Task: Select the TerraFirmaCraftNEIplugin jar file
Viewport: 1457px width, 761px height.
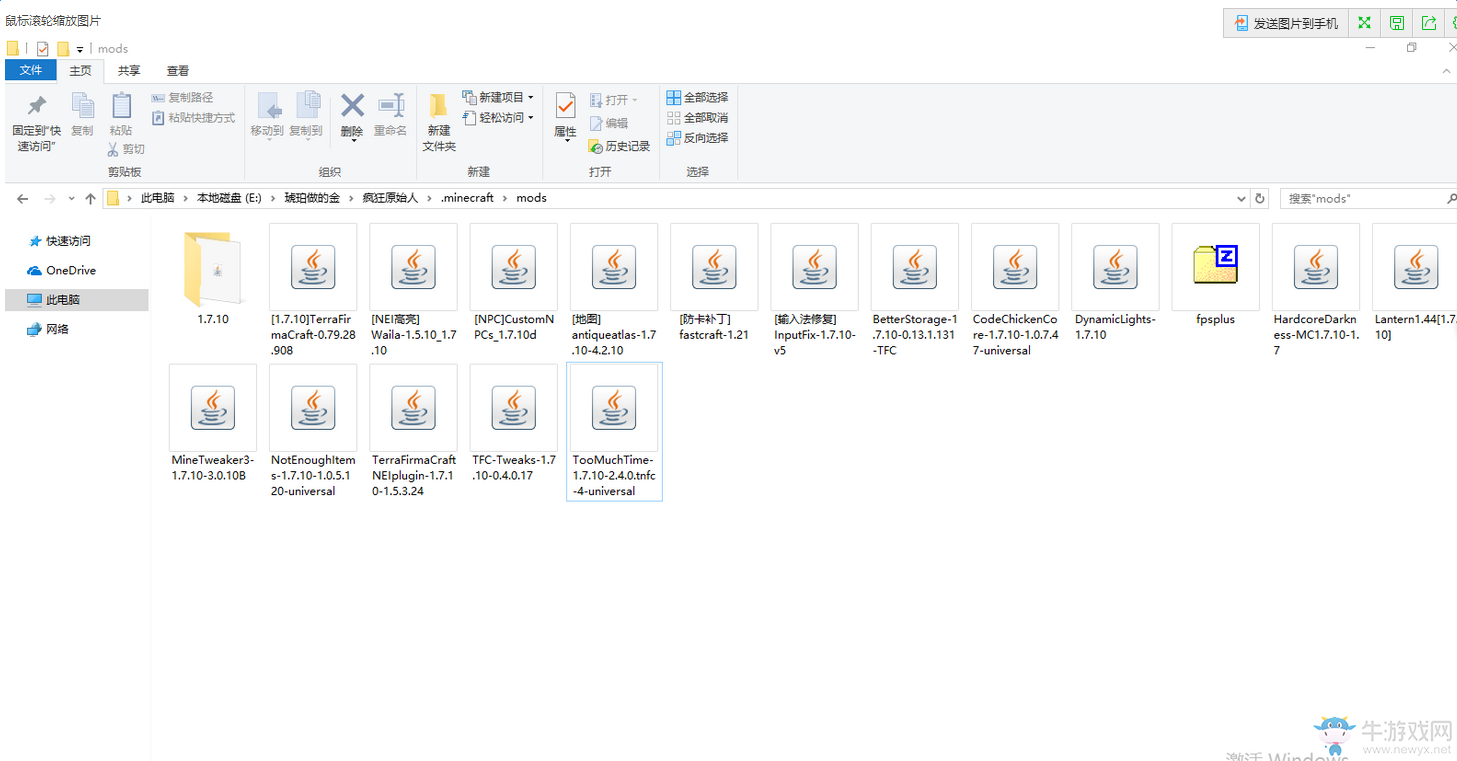Action: click(413, 431)
